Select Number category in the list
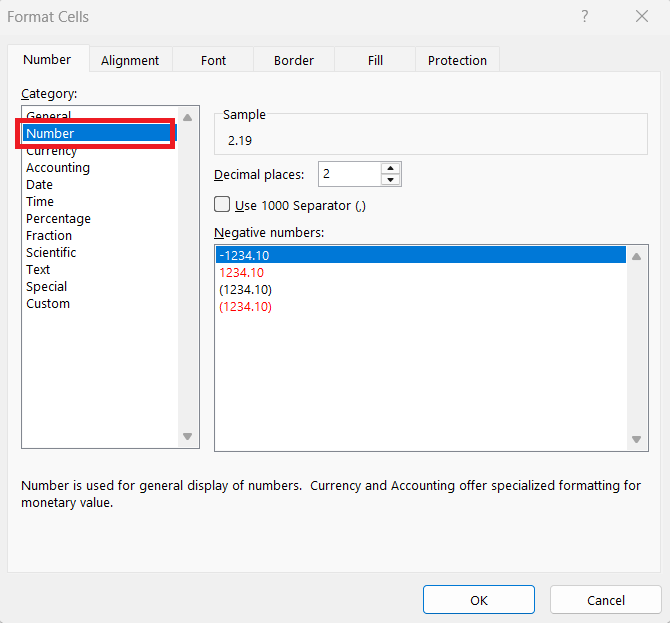This screenshot has width=670, height=623. (100, 133)
